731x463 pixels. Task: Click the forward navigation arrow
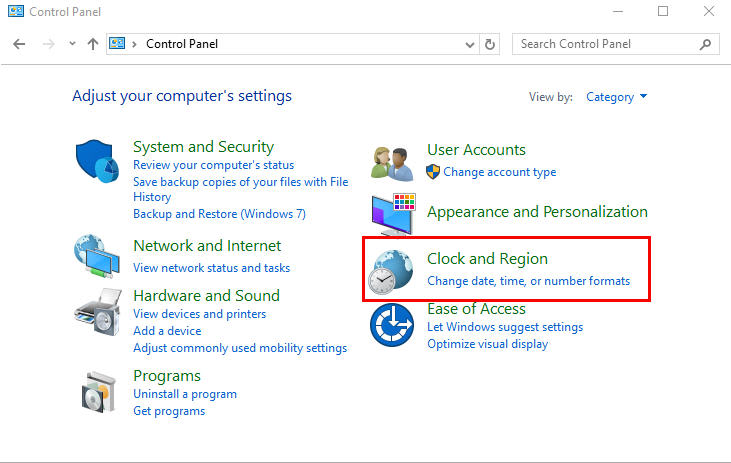[x=48, y=44]
